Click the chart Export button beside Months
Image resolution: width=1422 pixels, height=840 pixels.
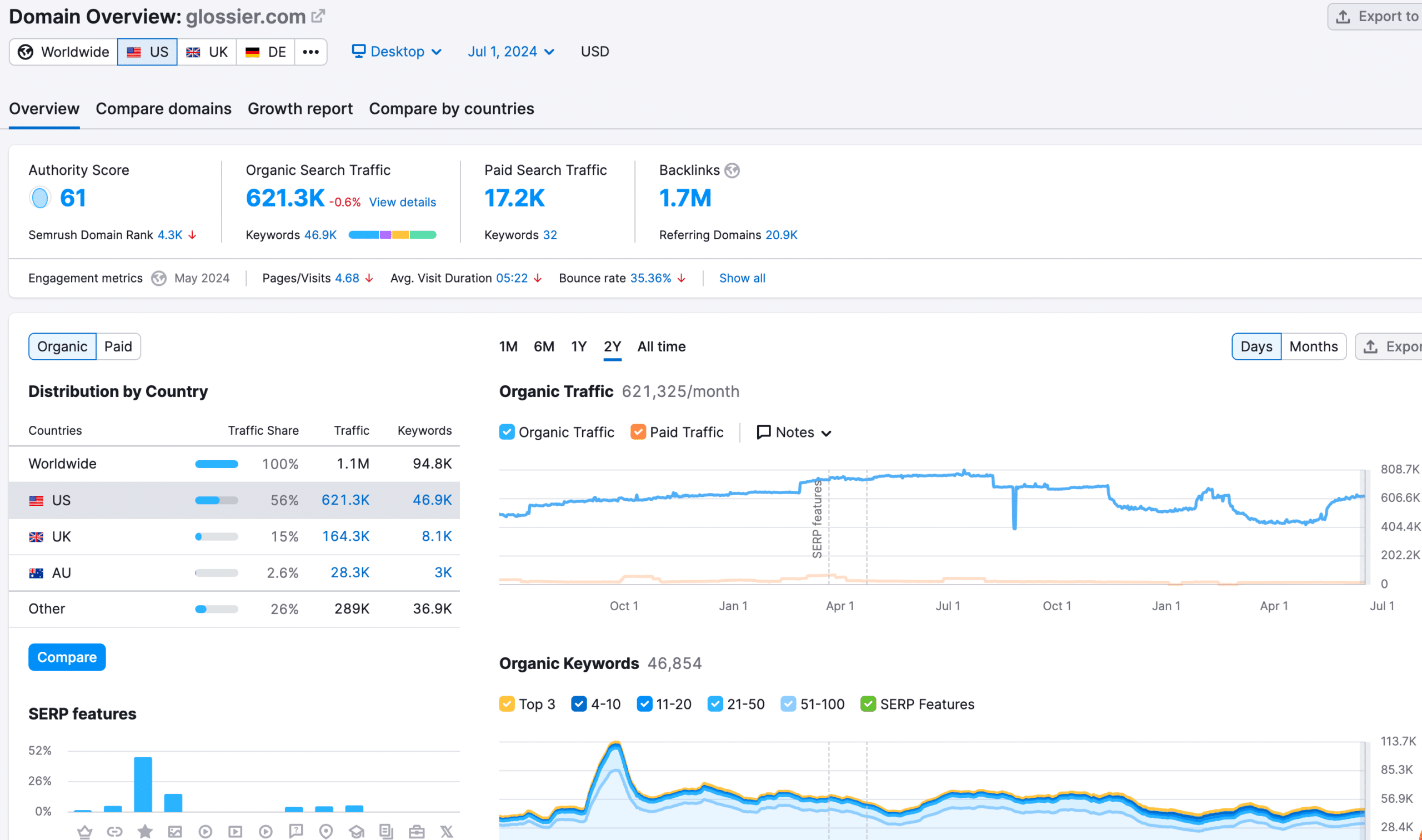(x=1389, y=346)
